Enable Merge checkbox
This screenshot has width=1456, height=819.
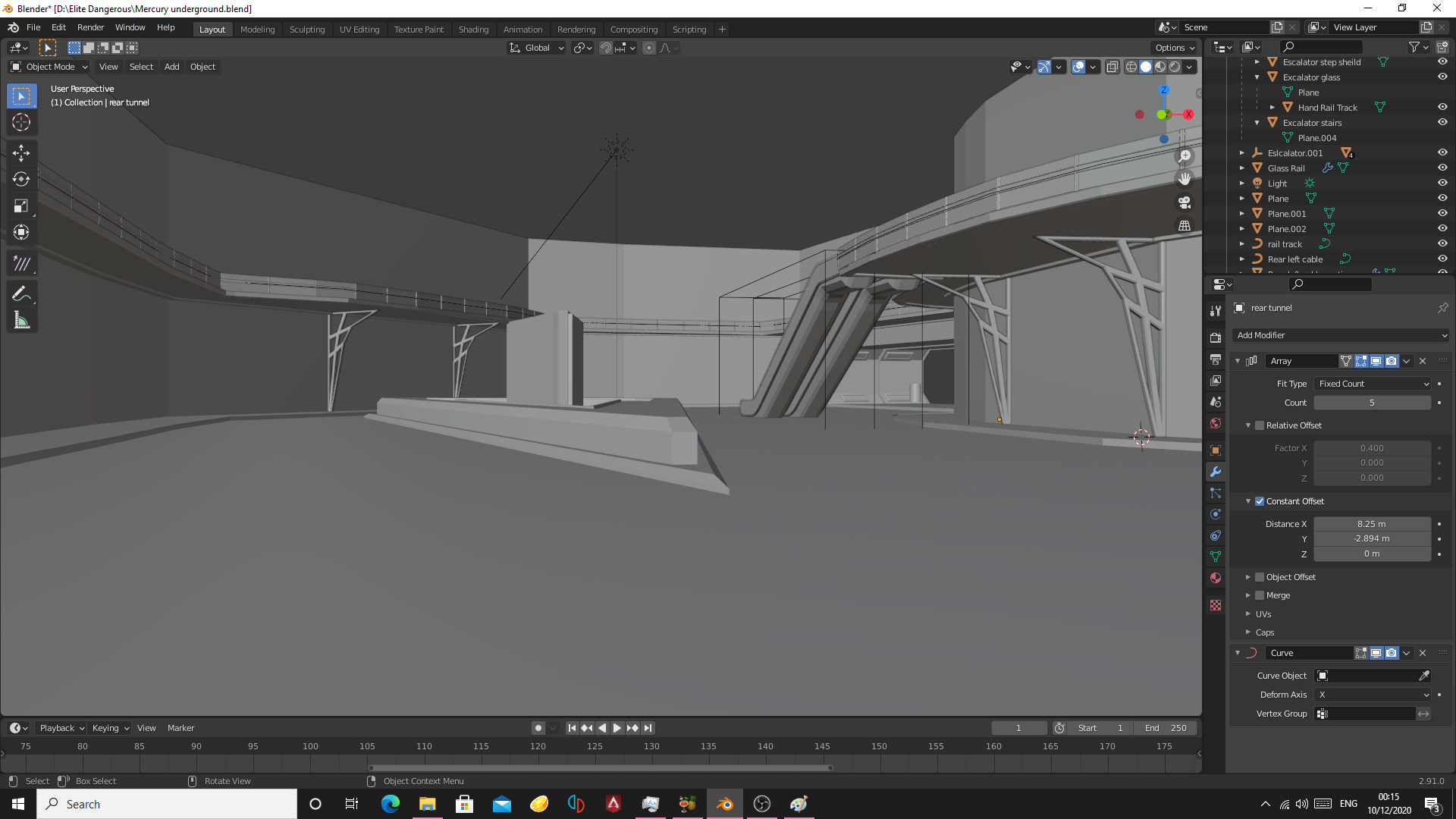(x=1260, y=595)
